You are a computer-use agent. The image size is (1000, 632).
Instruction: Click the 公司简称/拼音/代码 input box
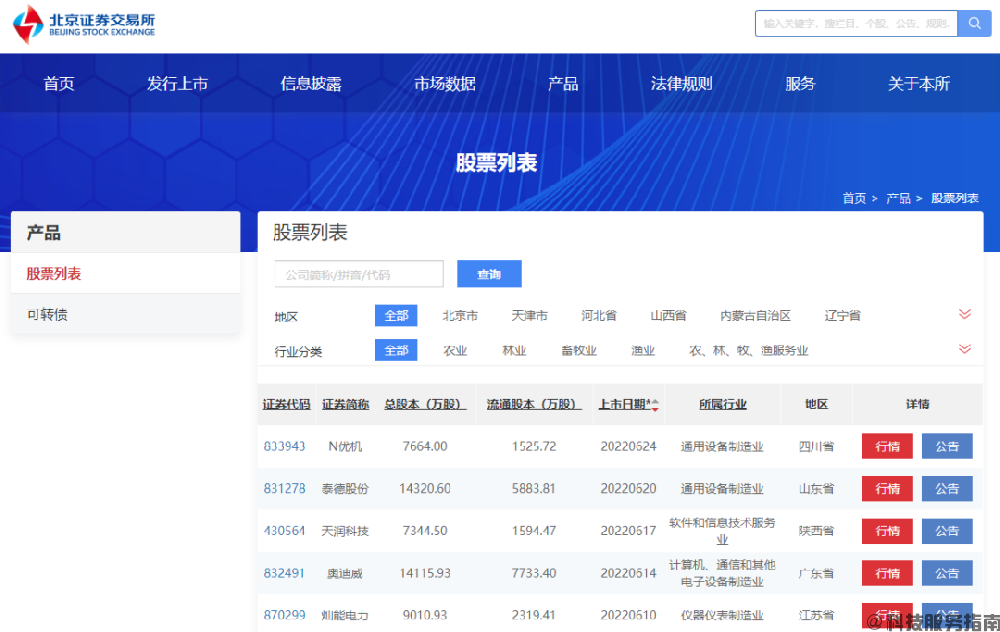[359, 274]
